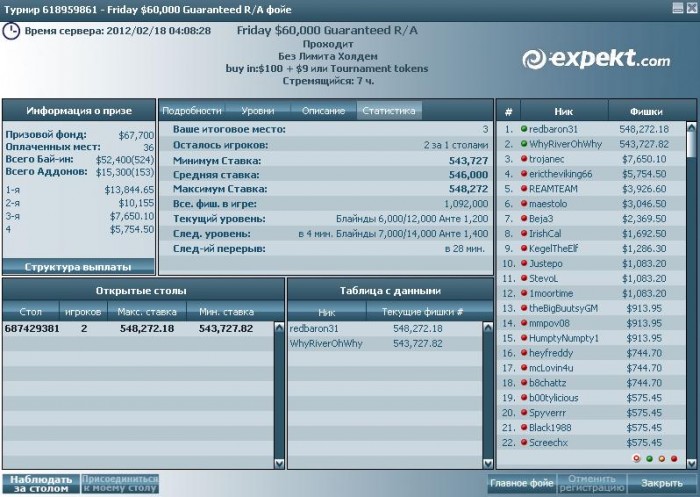Open the Структура выплаты payout structure
The height and width of the screenshot is (497, 700).
(78, 267)
